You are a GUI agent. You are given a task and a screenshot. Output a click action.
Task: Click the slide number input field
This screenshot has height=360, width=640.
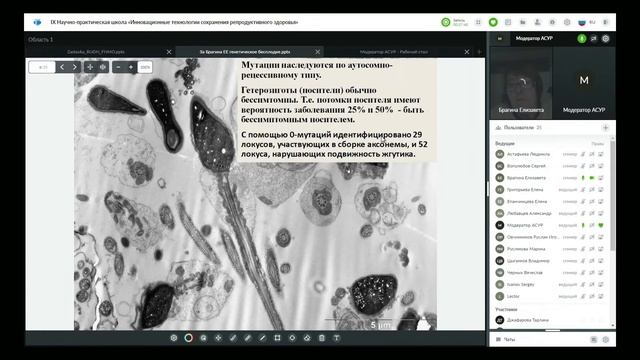(x=42, y=67)
